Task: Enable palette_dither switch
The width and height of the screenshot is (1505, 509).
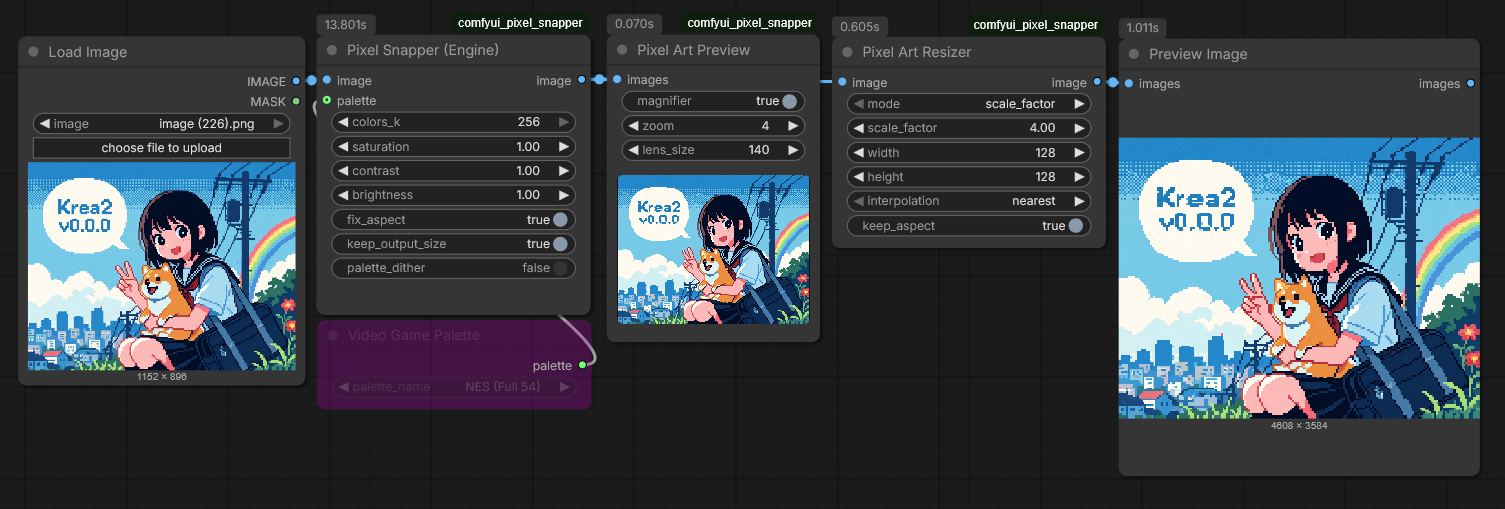Action: (x=560, y=268)
